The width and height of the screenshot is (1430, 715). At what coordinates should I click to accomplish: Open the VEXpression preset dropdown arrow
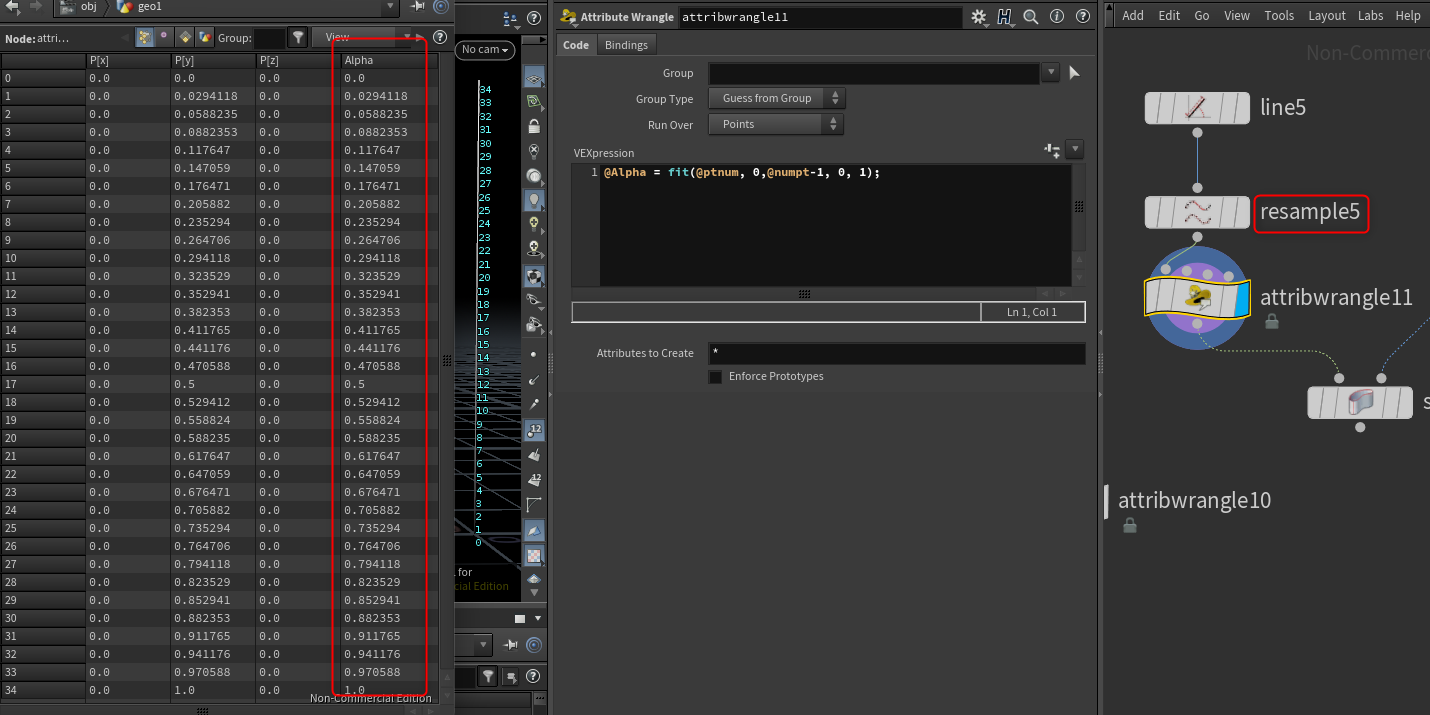[x=1075, y=150]
